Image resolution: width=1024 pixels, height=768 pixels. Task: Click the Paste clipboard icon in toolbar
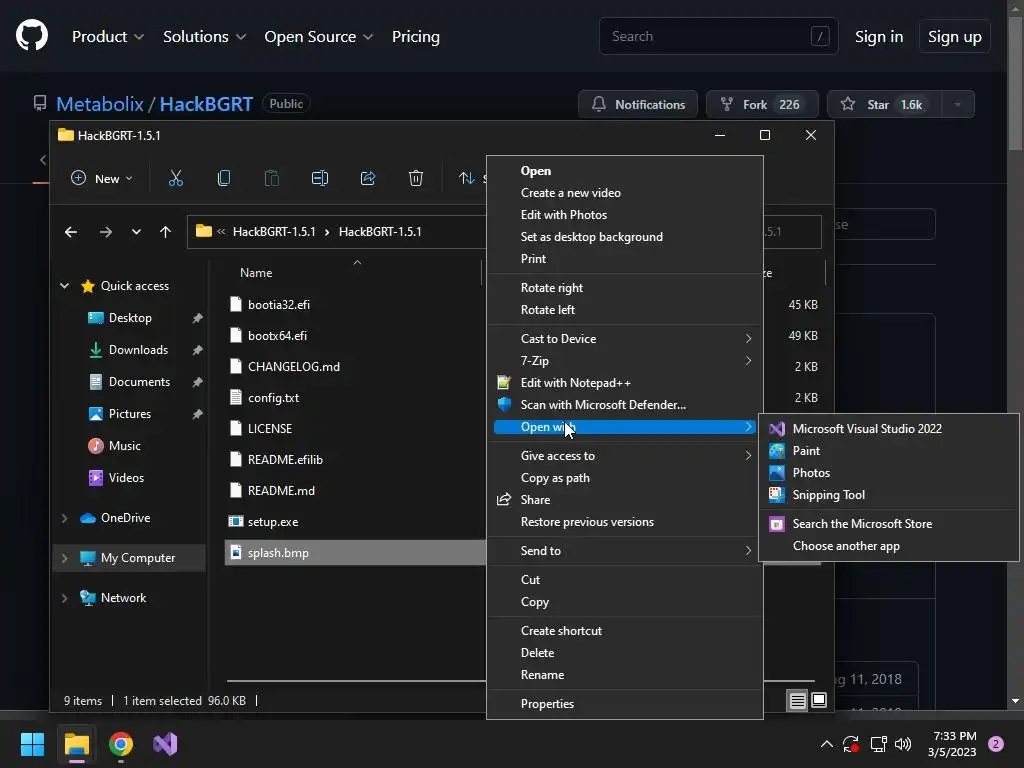point(272,178)
